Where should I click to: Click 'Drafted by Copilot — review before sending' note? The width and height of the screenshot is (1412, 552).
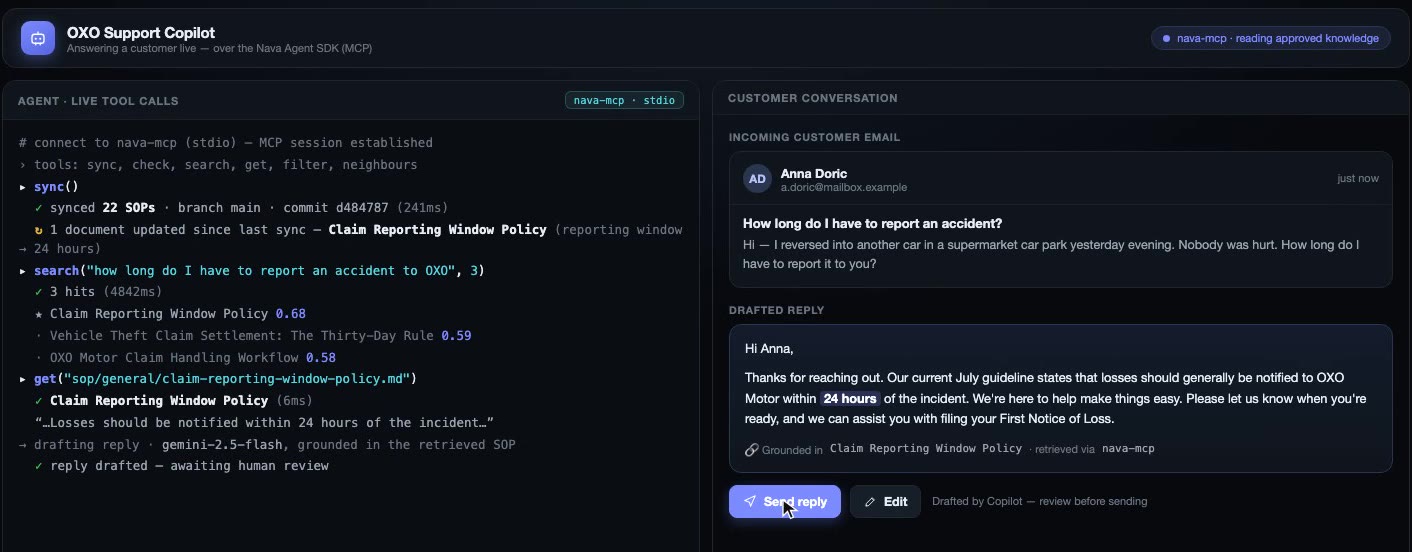pyautogui.click(x=1040, y=501)
